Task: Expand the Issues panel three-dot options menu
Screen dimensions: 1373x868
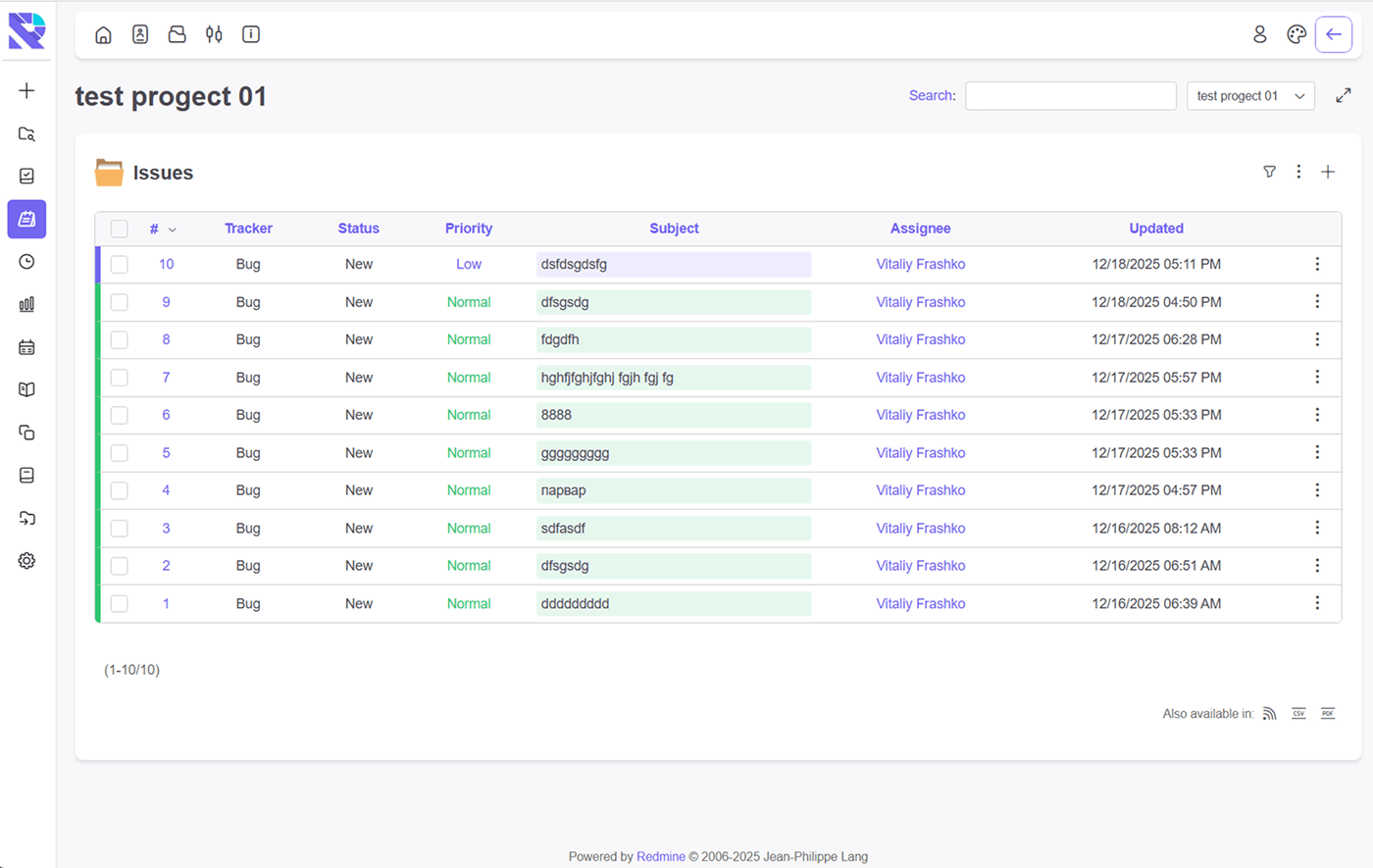Action: point(1298,172)
